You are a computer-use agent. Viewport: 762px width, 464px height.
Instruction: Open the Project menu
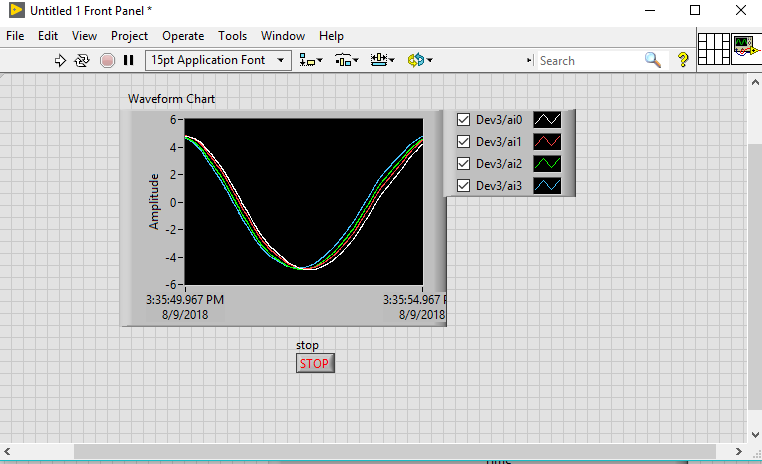pos(129,36)
